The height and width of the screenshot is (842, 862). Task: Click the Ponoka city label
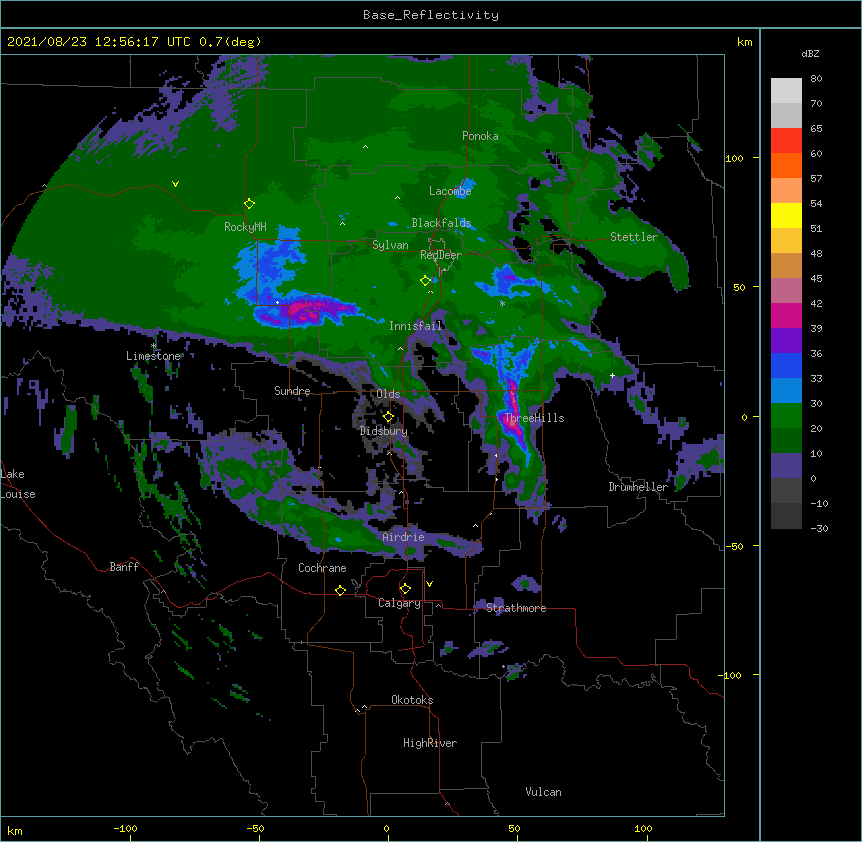[x=480, y=136]
